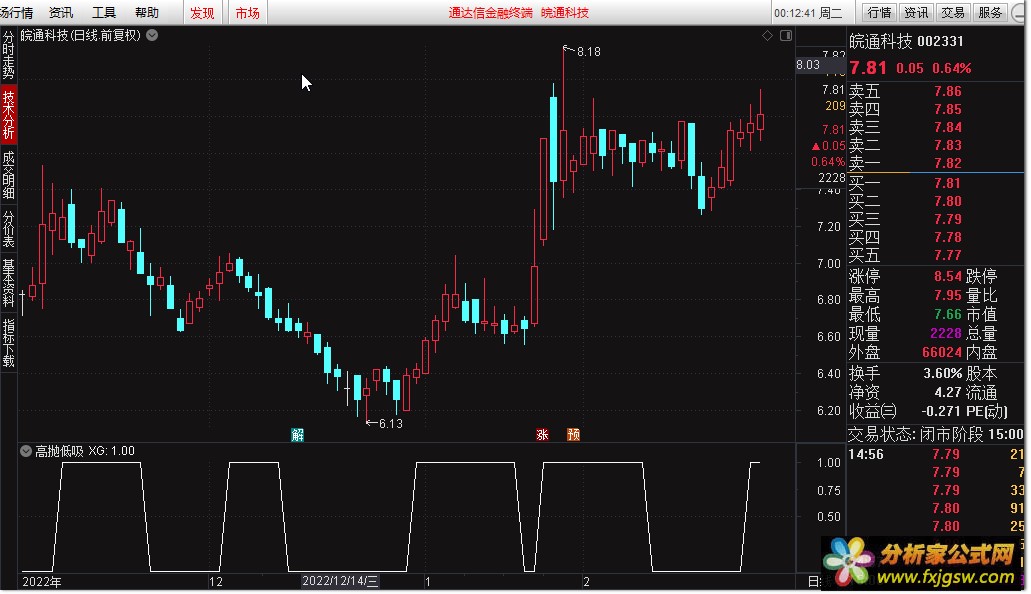Image resolution: width=1031 pixels, height=594 pixels.
Task: Click the 高抛低吸 XG: 1.00 indicator label
Action: [x=85, y=451]
